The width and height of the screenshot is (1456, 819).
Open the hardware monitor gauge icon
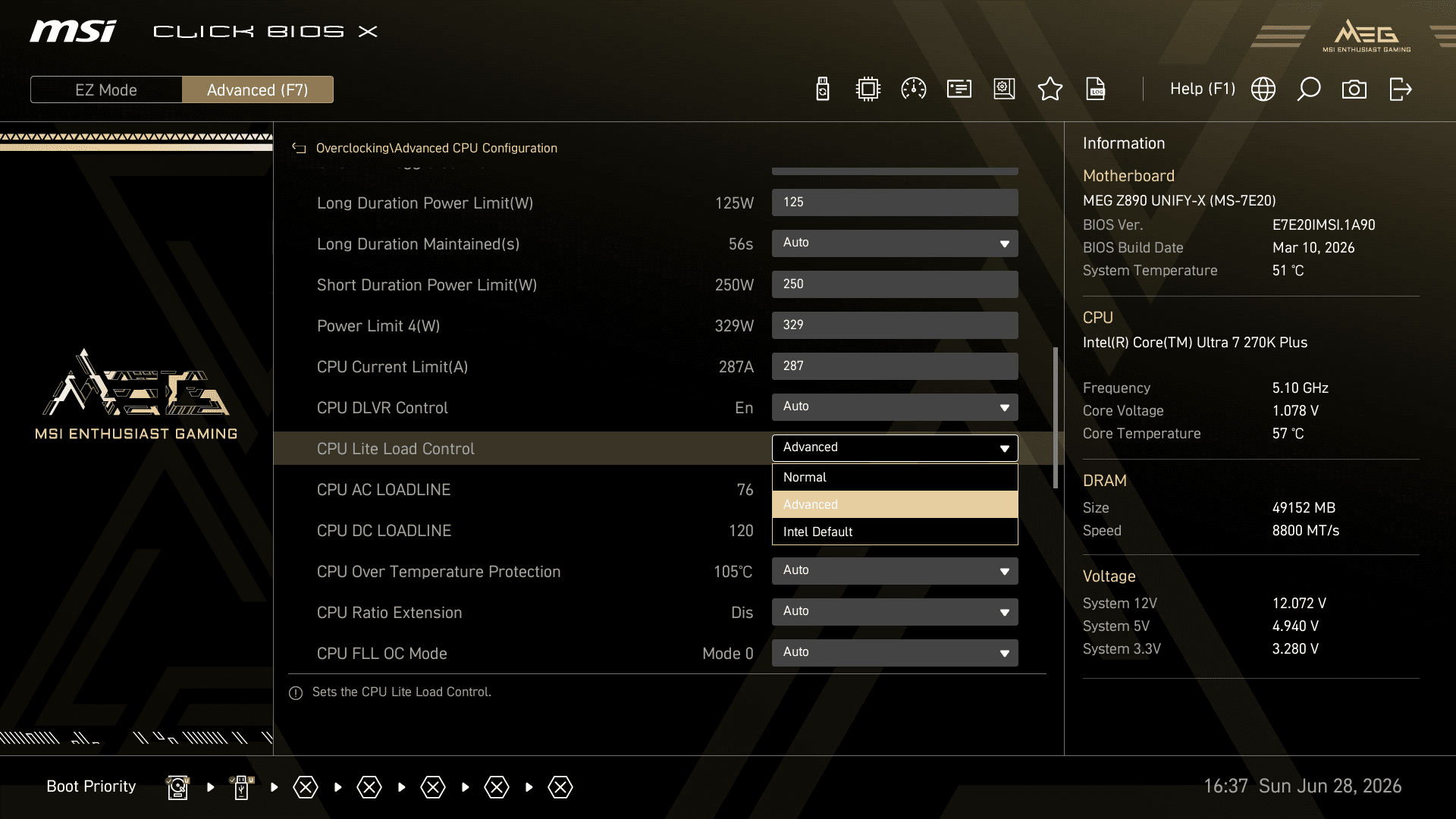[914, 89]
